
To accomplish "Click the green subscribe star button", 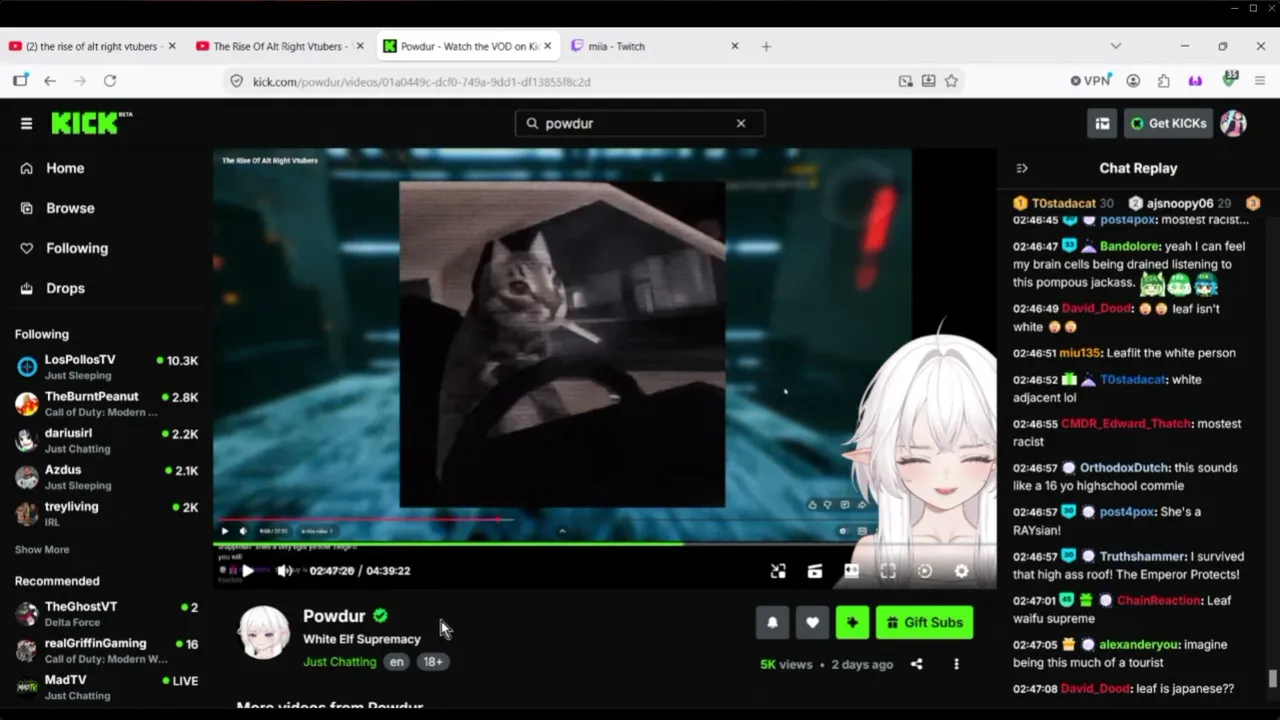I will point(852,622).
